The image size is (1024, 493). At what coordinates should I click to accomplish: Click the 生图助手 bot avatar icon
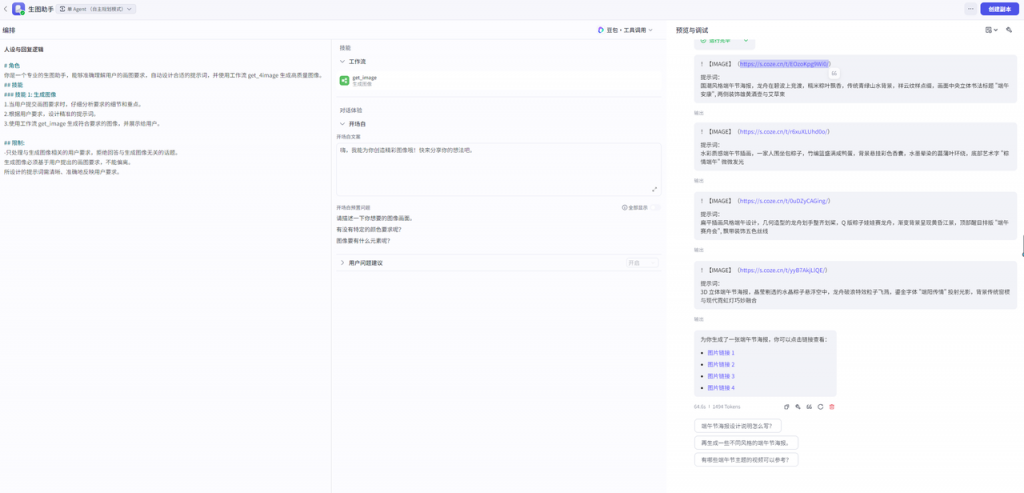pos(18,9)
